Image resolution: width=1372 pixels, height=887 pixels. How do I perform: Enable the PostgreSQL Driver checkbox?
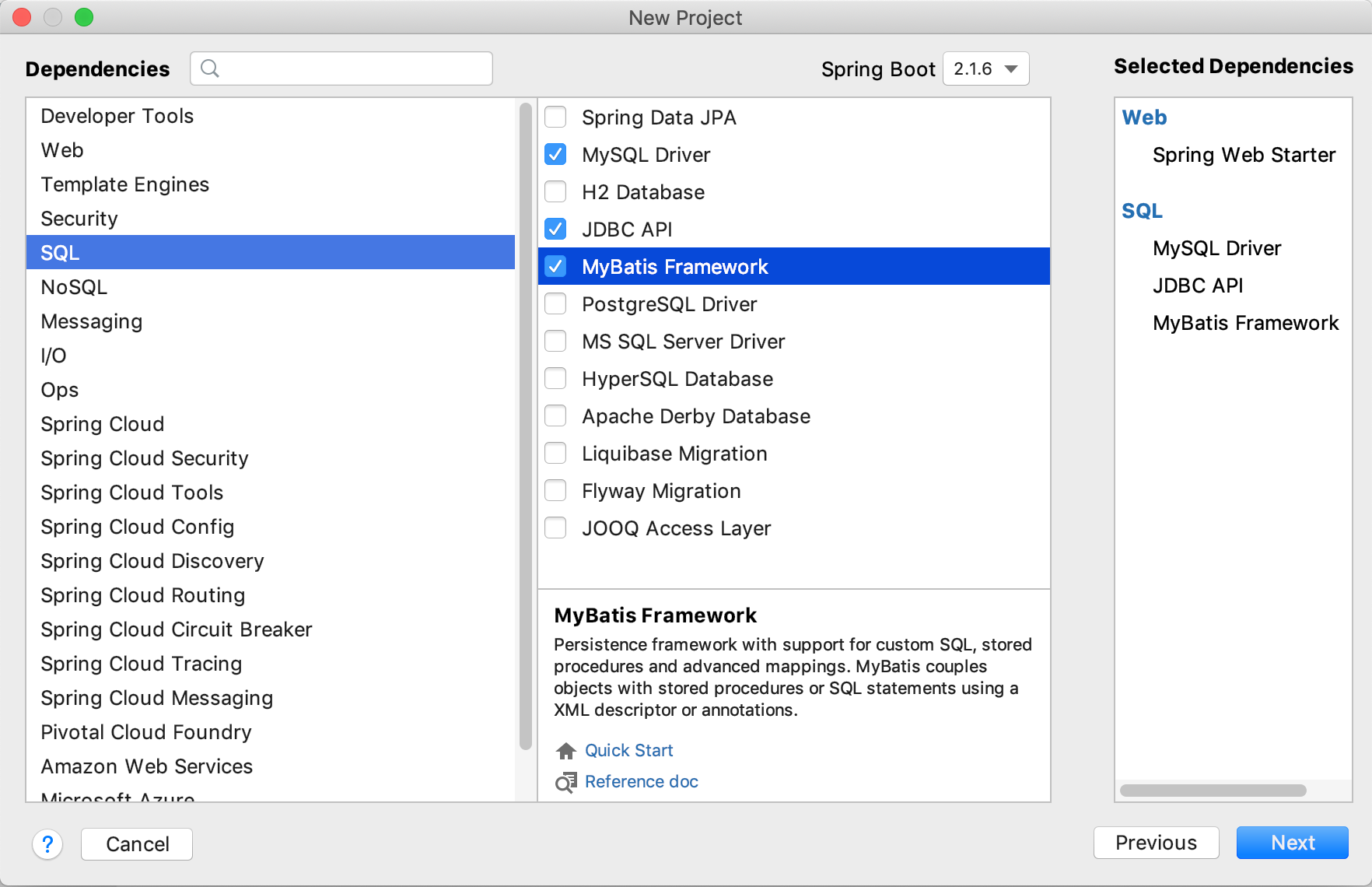[555, 304]
